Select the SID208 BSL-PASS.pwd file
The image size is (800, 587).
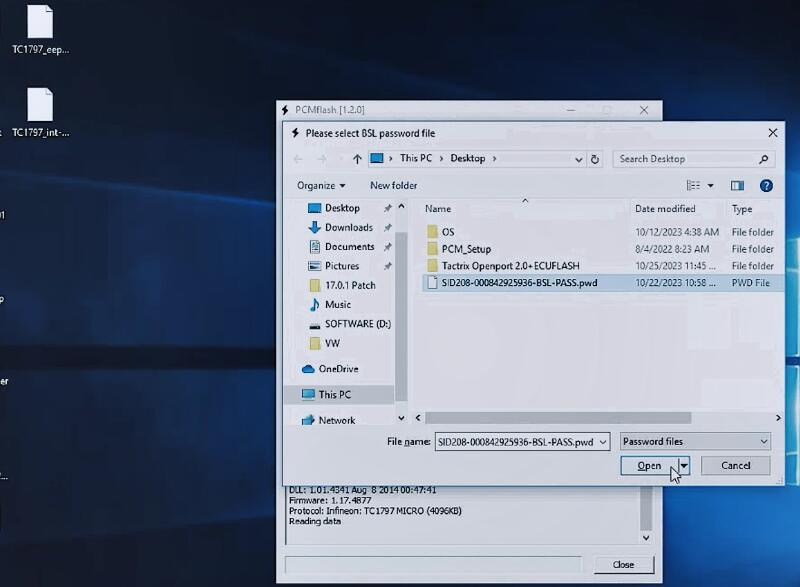pos(519,283)
